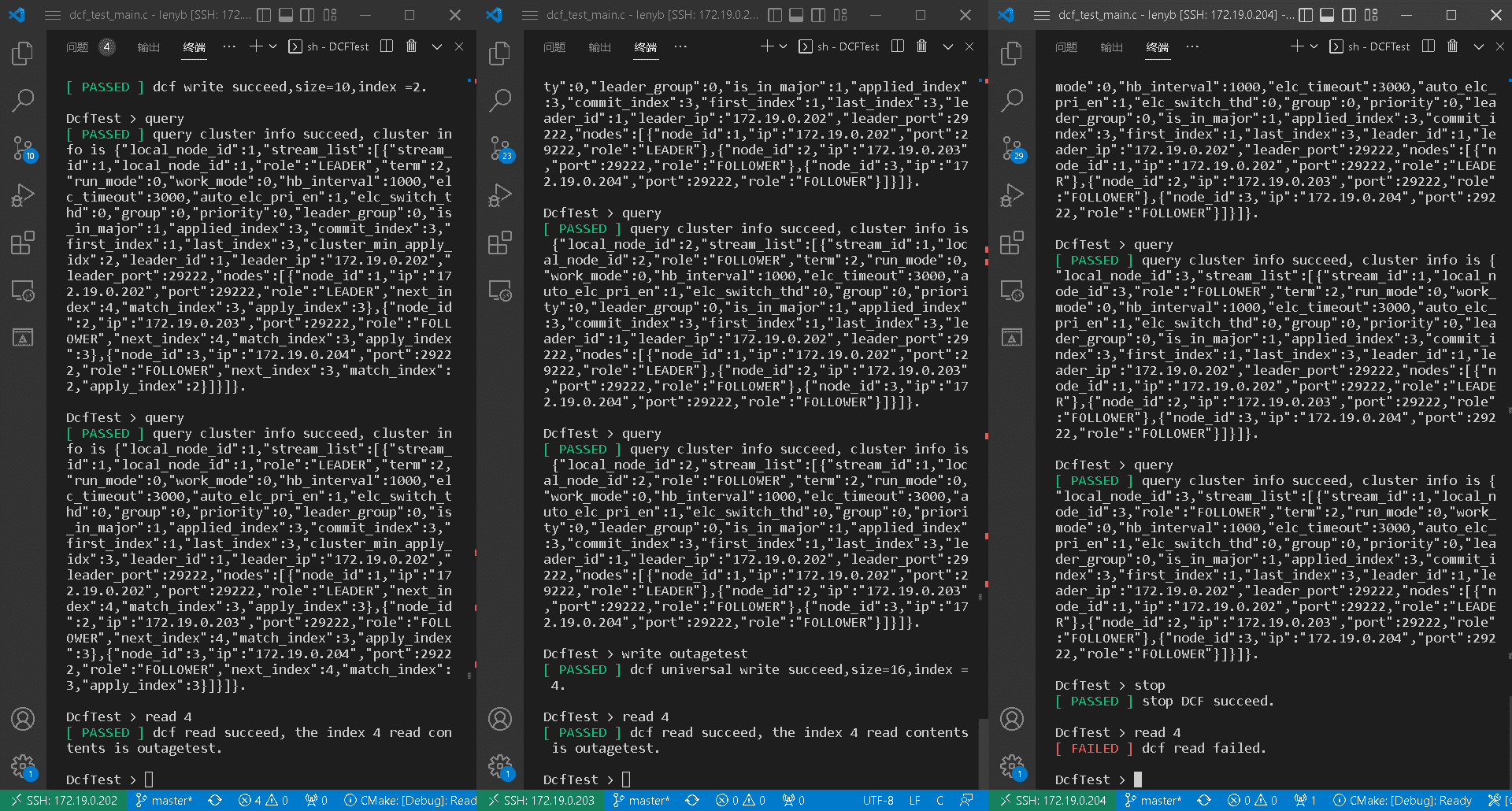The height and width of the screenshot is (811, 1512).
Task: Open launch profile dropdown in right window
Action: tap(1314, 46)
